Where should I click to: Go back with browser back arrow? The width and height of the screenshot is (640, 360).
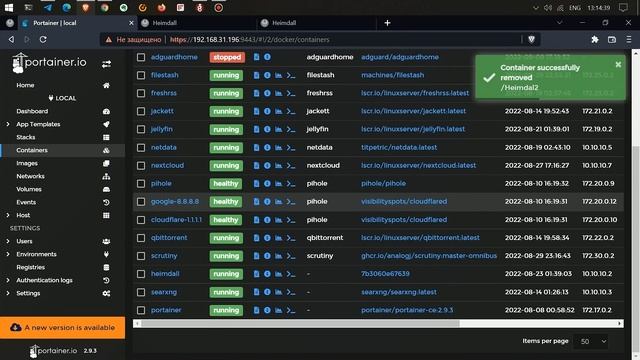[x=11, y=40]
